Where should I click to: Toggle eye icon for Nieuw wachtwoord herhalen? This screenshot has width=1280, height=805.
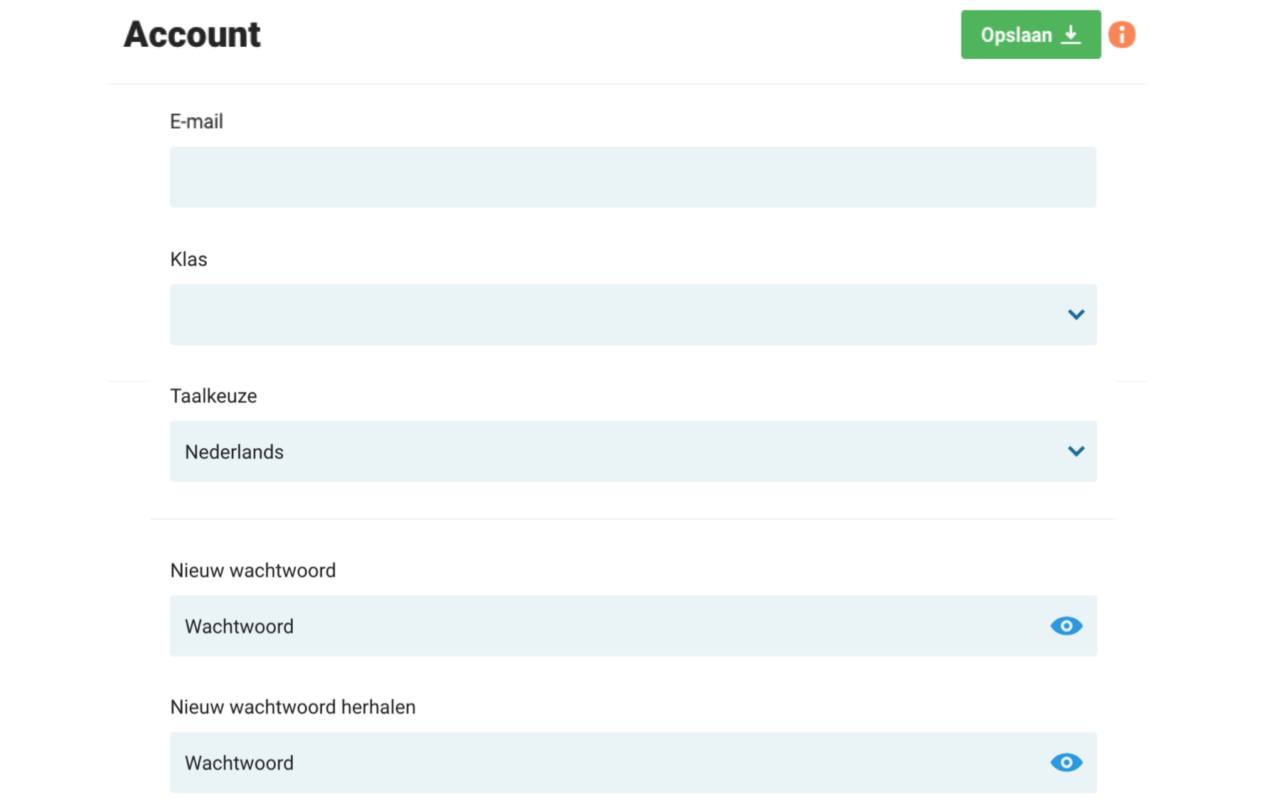pos(1066,763)
